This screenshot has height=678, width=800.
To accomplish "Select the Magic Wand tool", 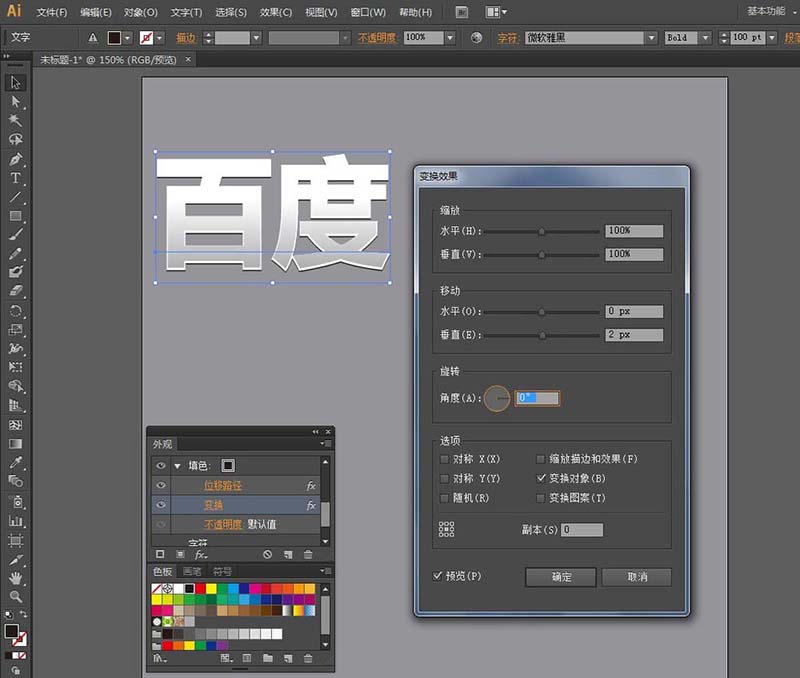I will coord(15,120).
